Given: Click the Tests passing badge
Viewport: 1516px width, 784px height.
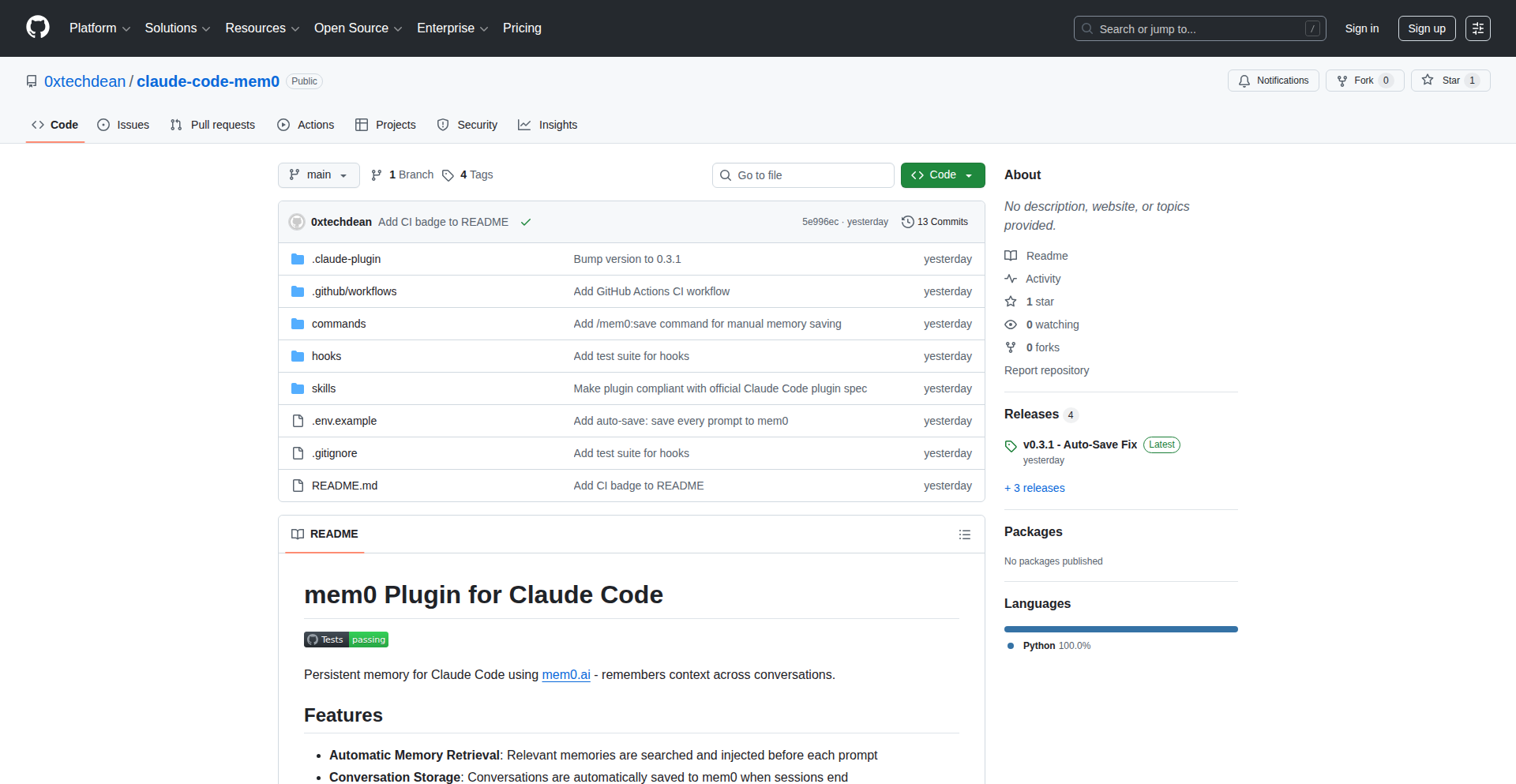Looking at the screenshot, I should tap(346, 640).
